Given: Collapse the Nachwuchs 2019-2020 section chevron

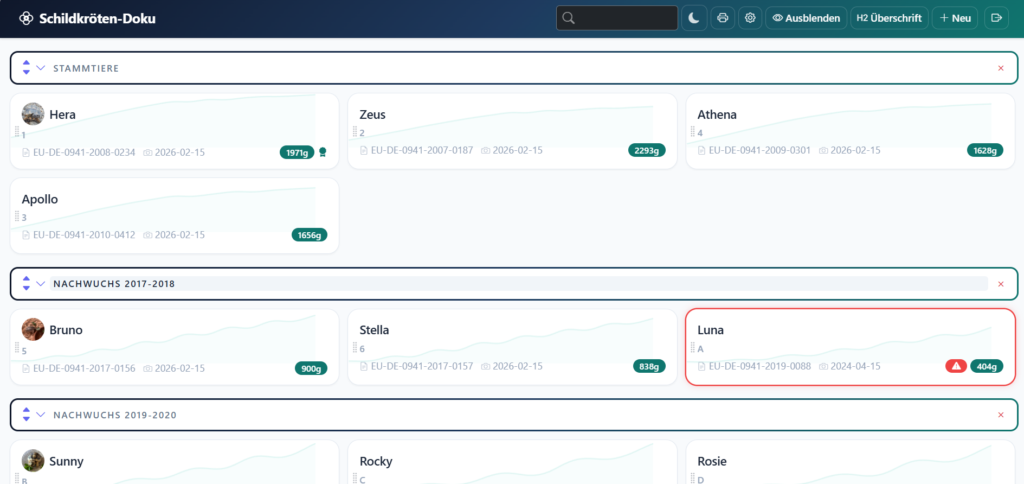Looking at the screenshot, I should [x=41, y=414].
